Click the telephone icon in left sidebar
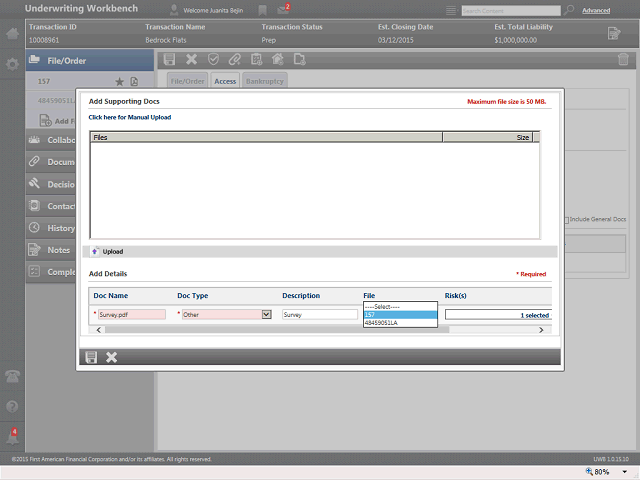Screen dimensions: 640x480 [12, 376]
